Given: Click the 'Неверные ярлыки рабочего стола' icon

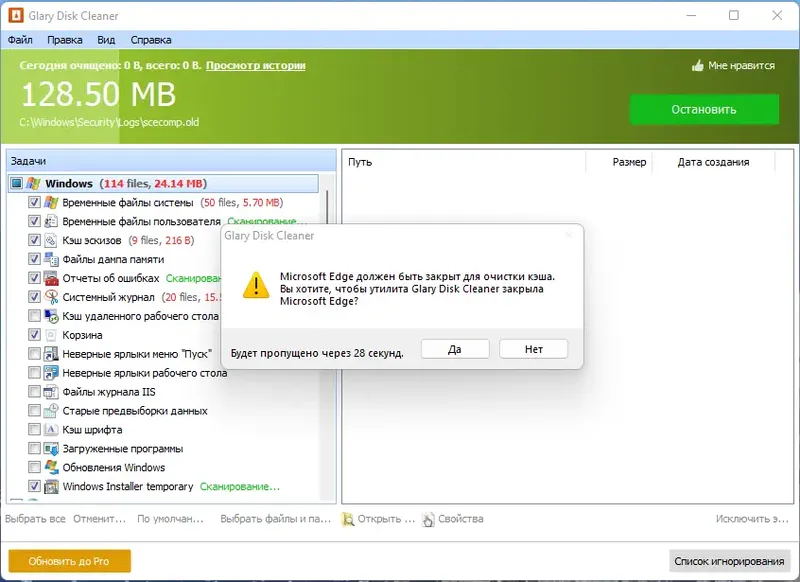Looking at the screenshot, I should (51, 373).
